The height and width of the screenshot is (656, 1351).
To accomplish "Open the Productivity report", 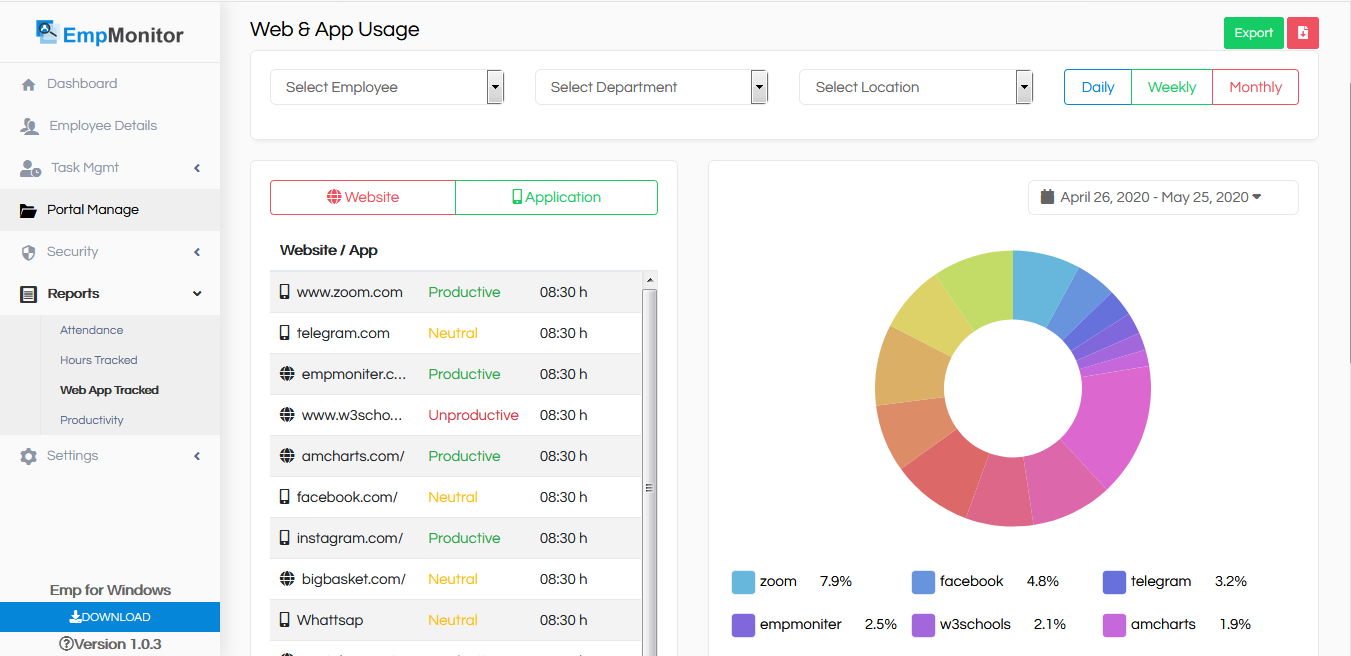I will (92, 420).
